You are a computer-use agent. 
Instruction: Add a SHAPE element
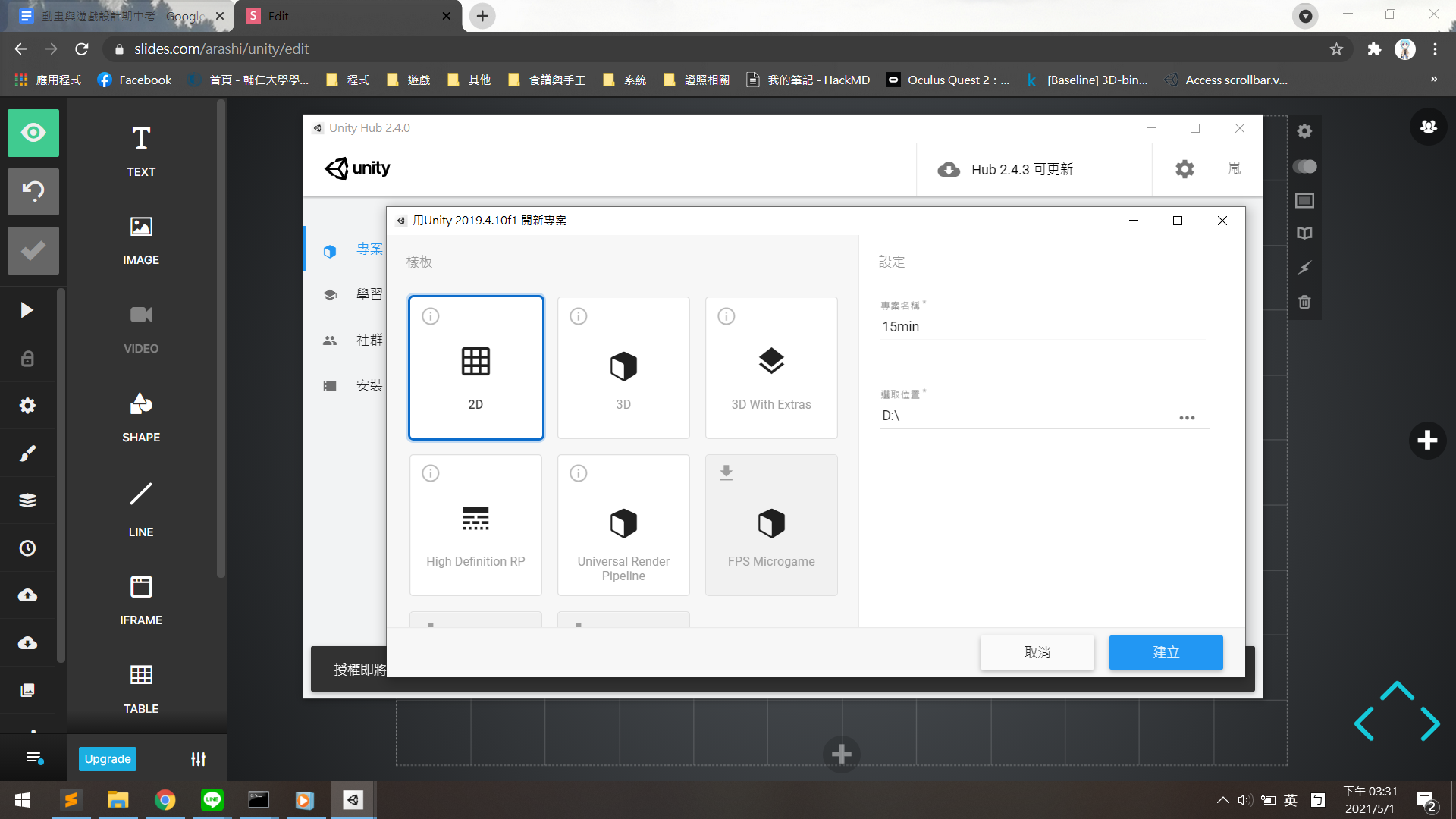[x=141, y=416]
